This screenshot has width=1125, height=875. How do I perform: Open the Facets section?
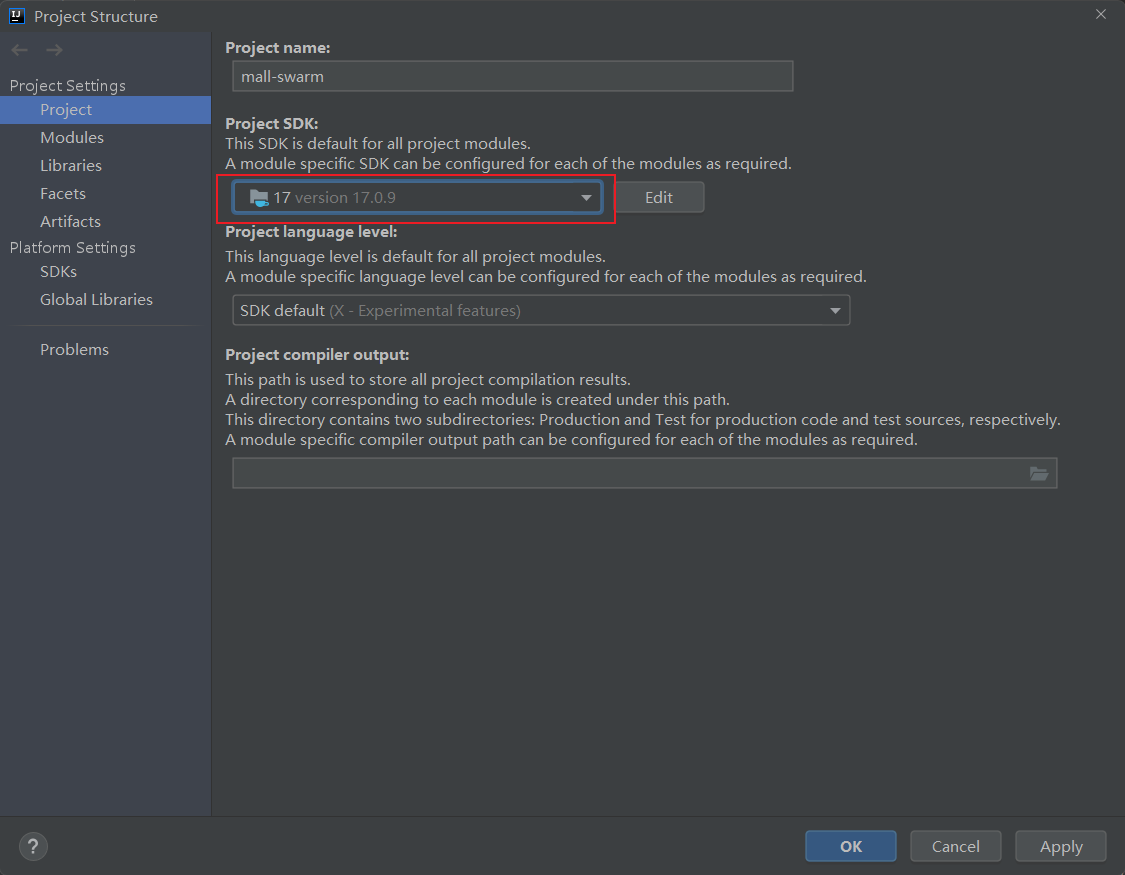tap(63, 194)
